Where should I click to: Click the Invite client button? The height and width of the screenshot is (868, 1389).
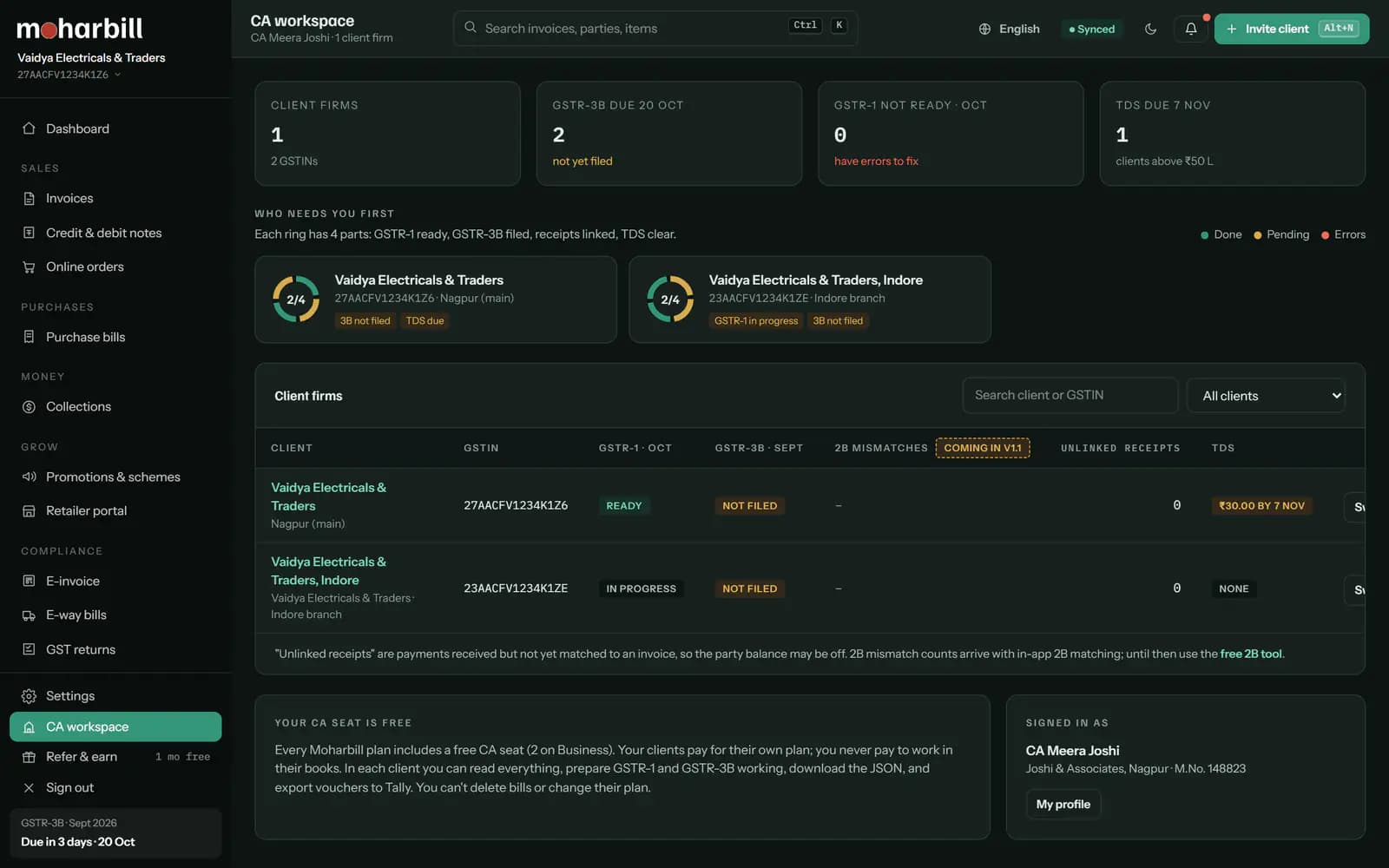1292,29
